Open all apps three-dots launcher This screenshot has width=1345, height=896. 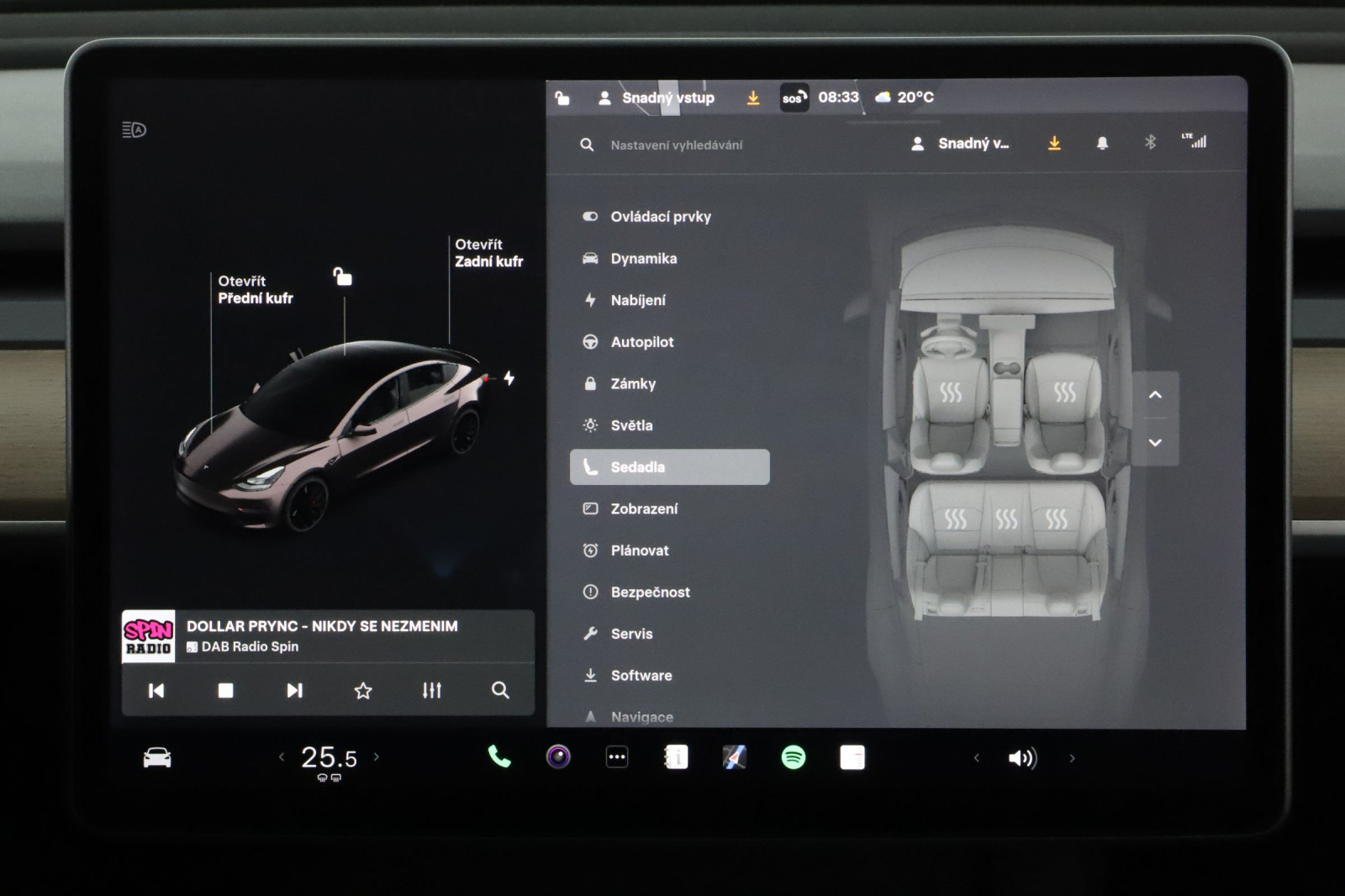click(617, 757)
